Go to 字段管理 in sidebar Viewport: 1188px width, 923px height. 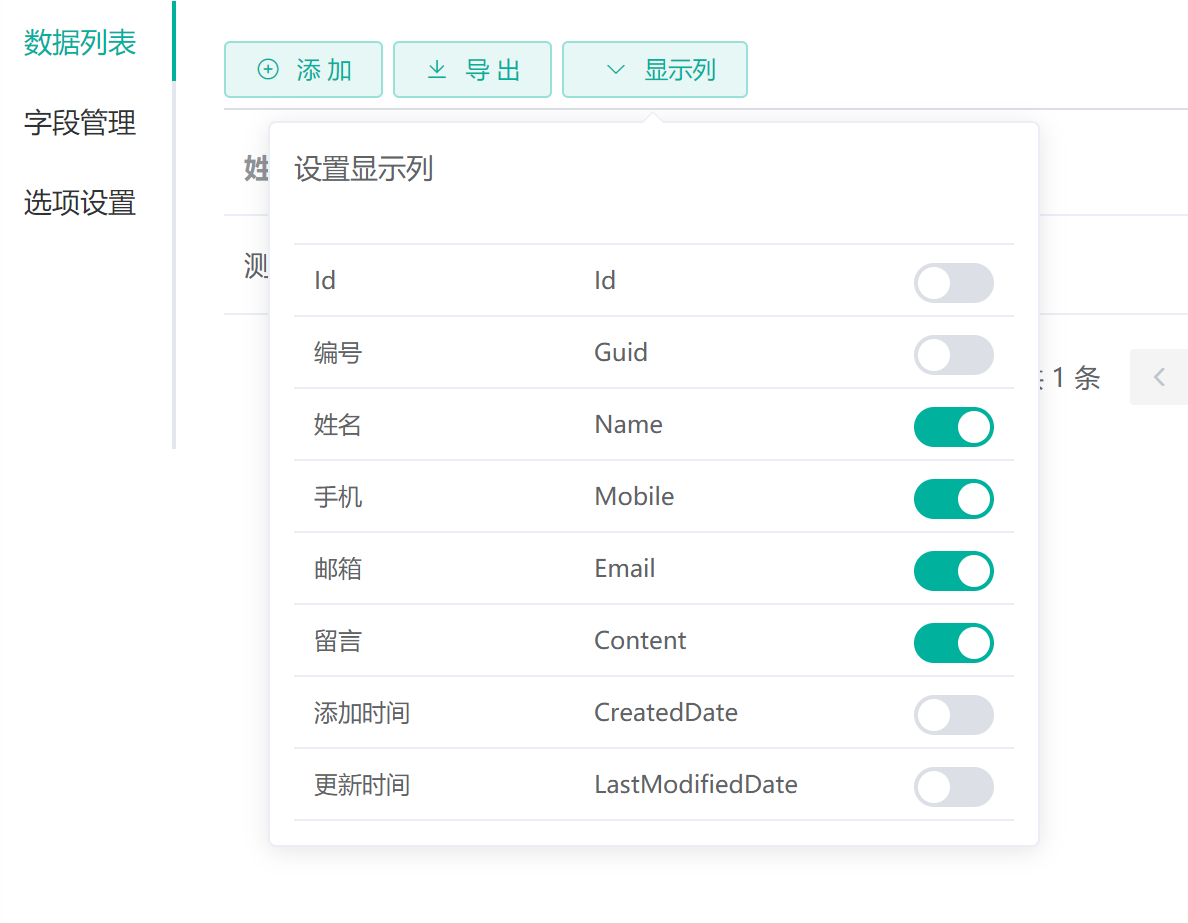(80, 123)
